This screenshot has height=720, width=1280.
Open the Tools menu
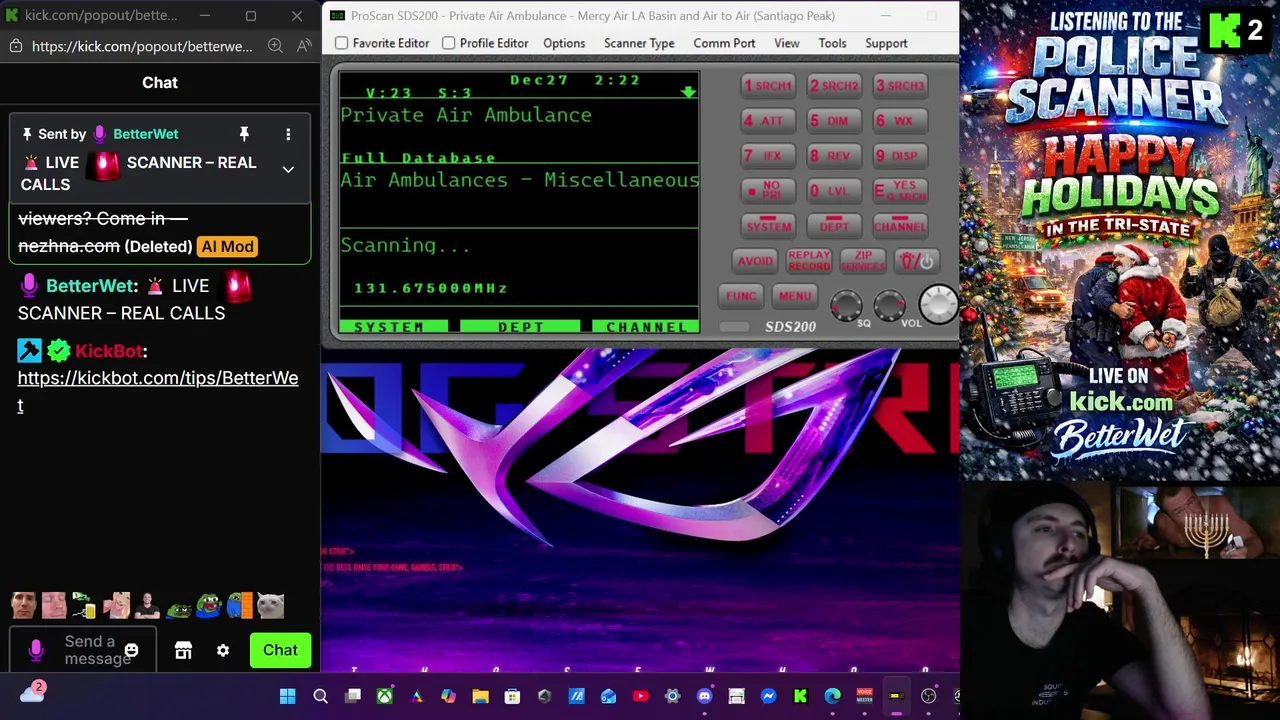coord(832,43)
